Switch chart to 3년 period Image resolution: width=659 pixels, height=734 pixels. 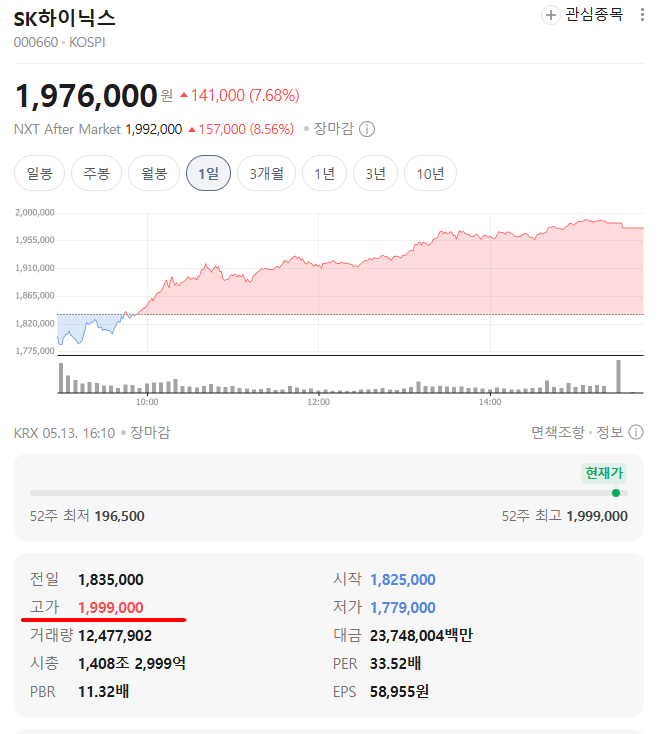pos(375,174)
